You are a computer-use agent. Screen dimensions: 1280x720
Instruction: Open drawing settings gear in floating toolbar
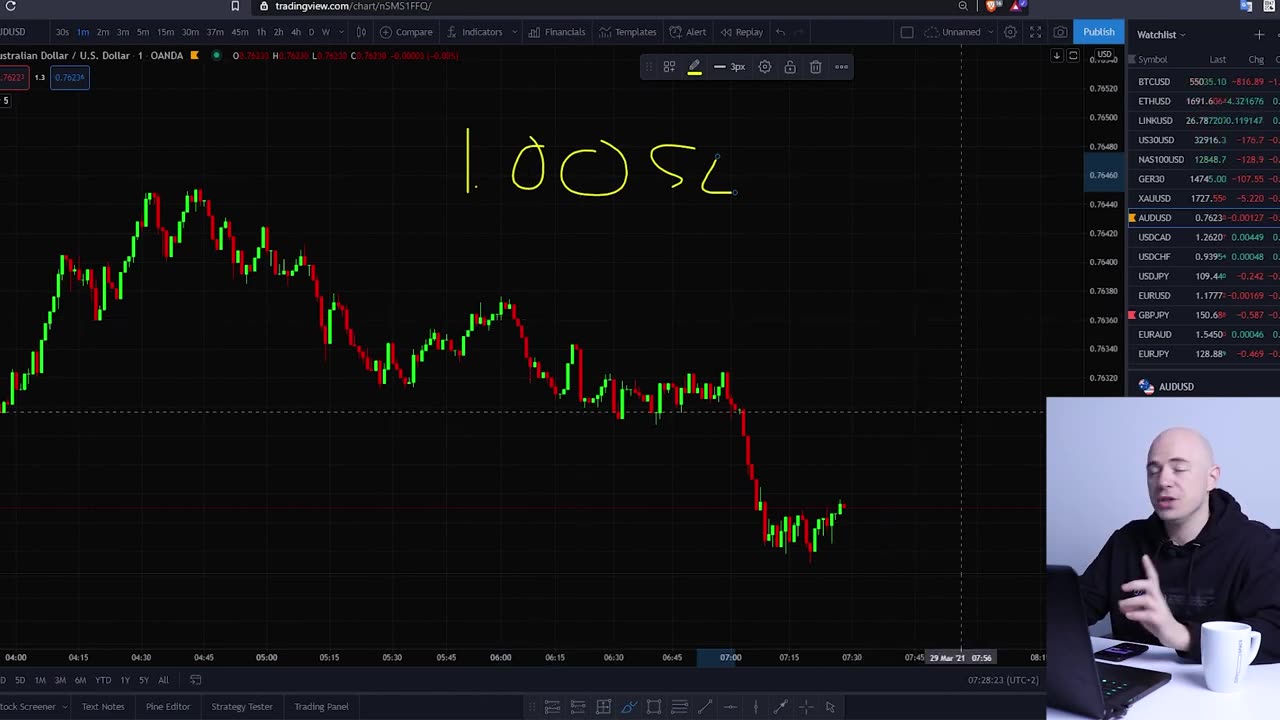764,67
